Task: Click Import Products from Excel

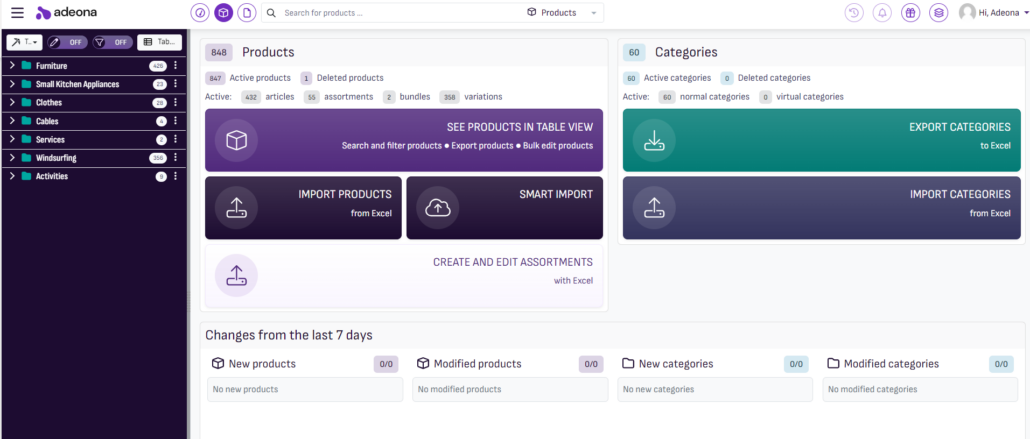Action: click(303, 208)
